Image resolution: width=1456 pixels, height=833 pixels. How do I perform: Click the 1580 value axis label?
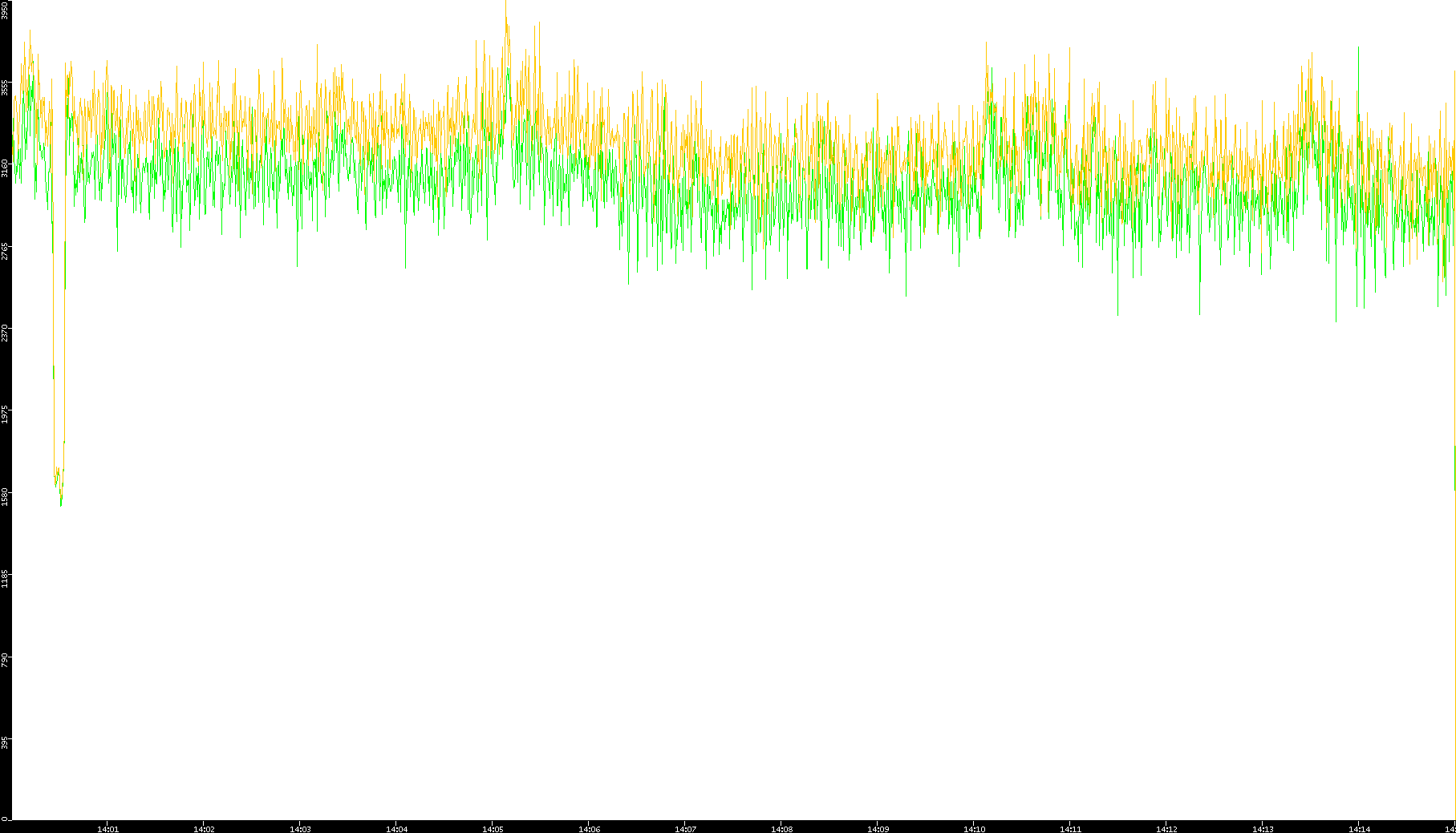tap(5, 496)
